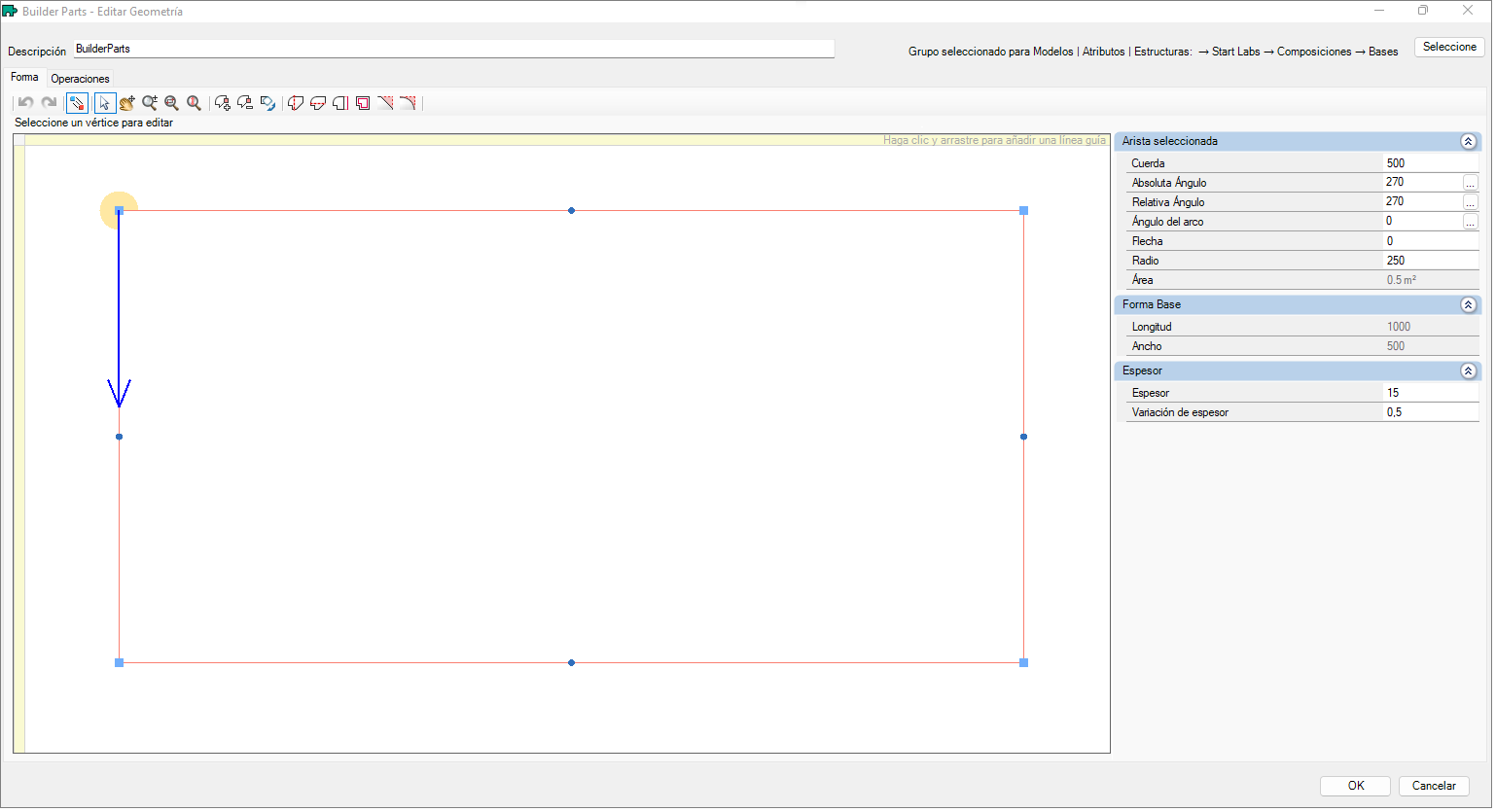Collapse the Forma Base section

[1469, 305]
